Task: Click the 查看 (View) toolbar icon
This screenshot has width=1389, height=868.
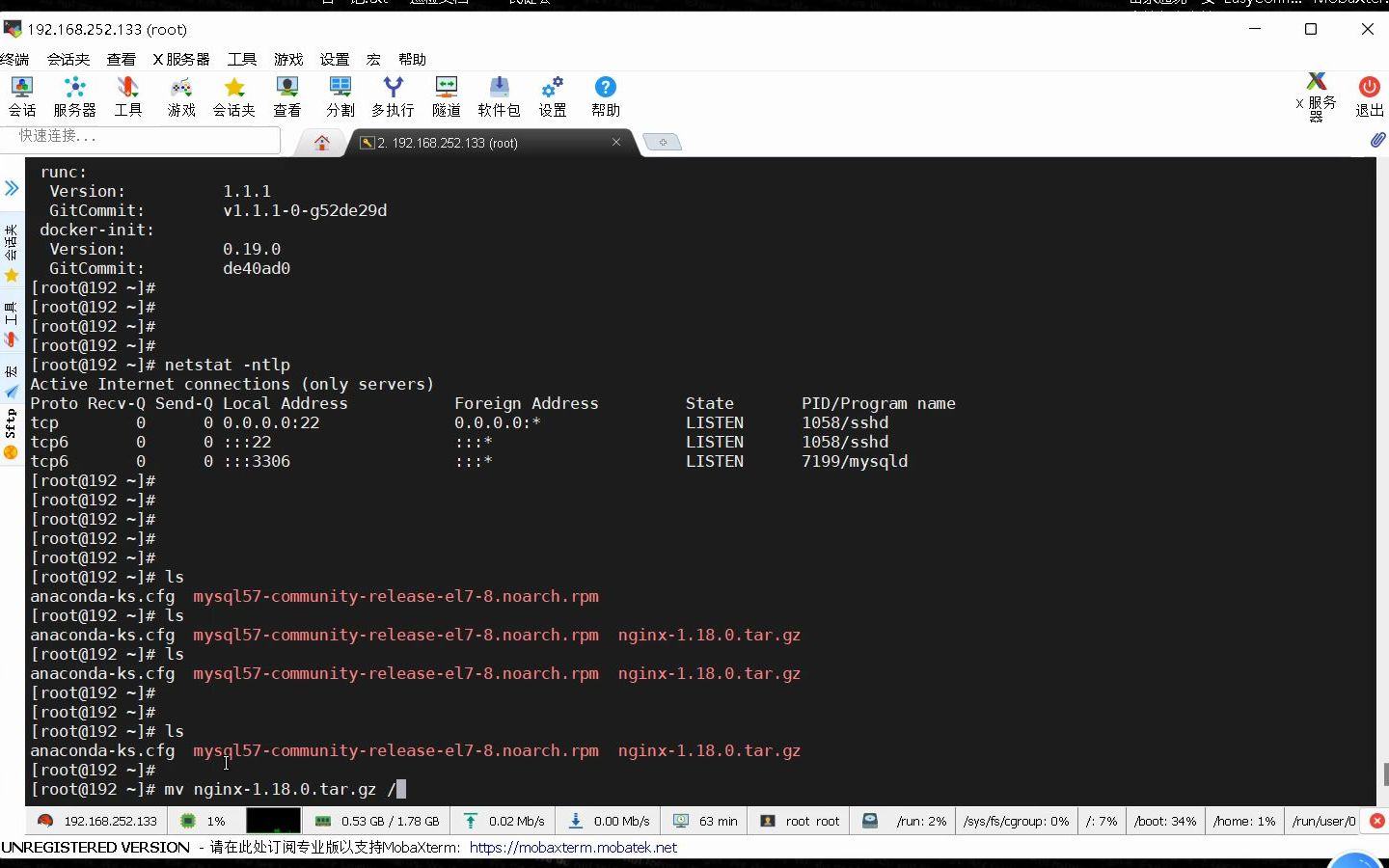Action: tap(287, 97)
